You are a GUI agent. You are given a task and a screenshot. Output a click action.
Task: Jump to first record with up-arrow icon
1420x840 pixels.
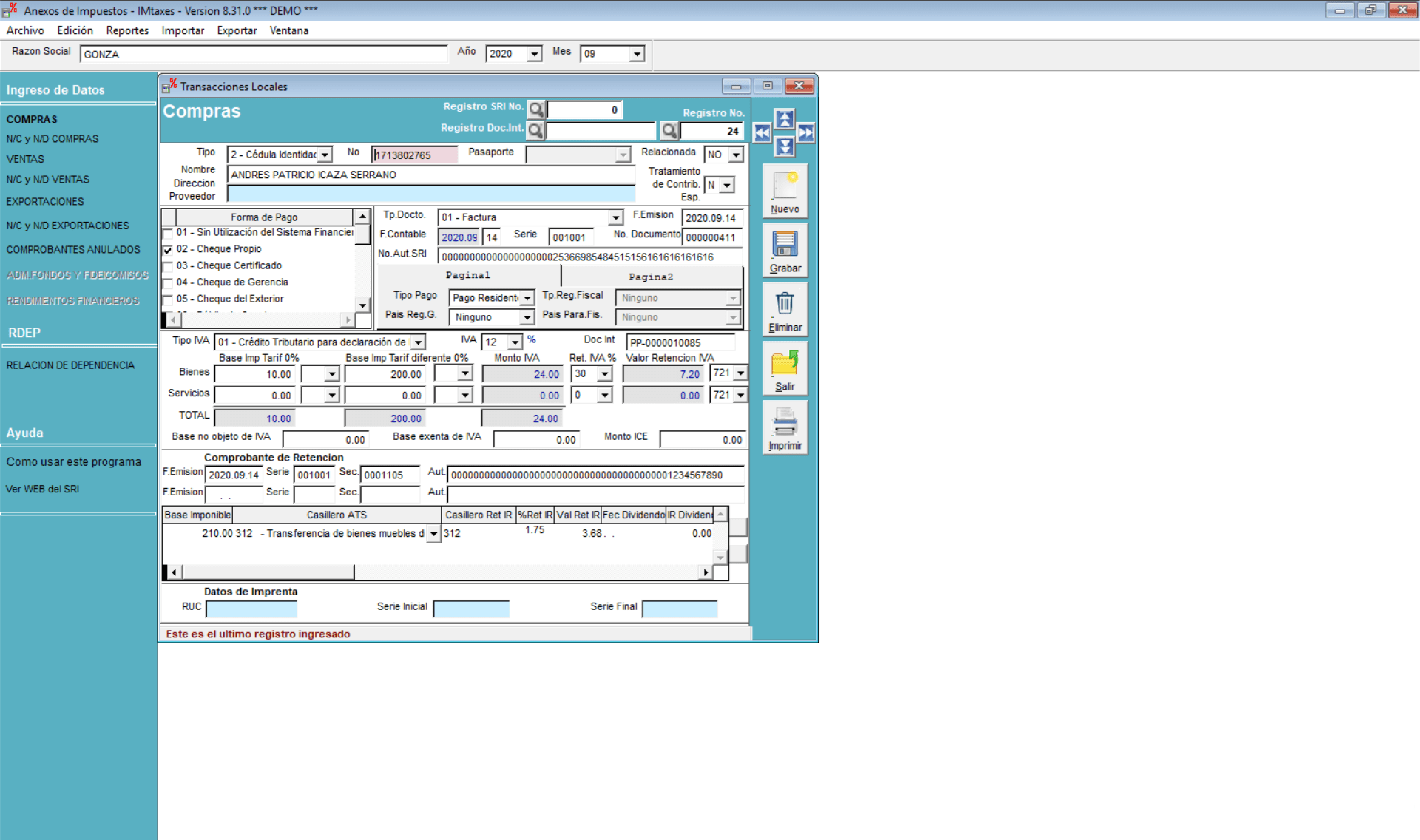tap(785, 118)
